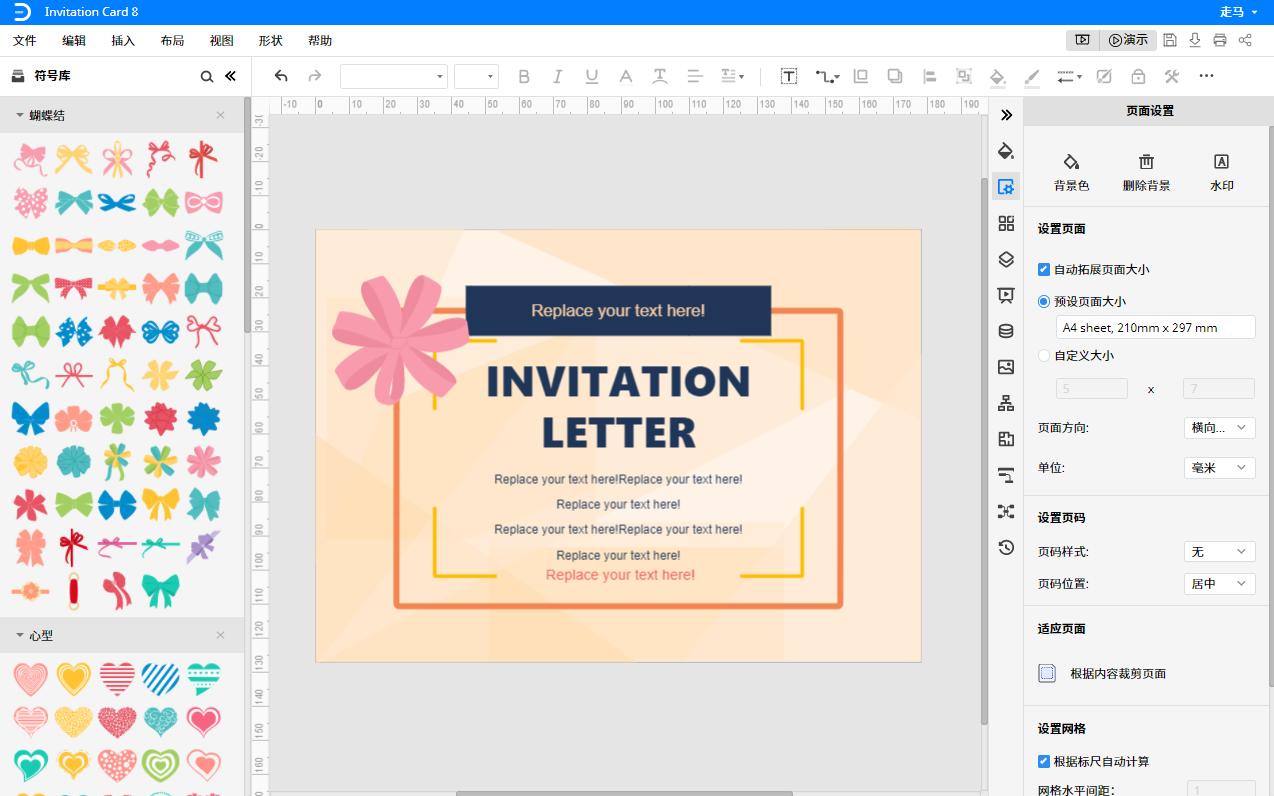Open the 视图 menu
This screenshot has height=796, width=1274.
pyautogui.click(x=221, y=41)
